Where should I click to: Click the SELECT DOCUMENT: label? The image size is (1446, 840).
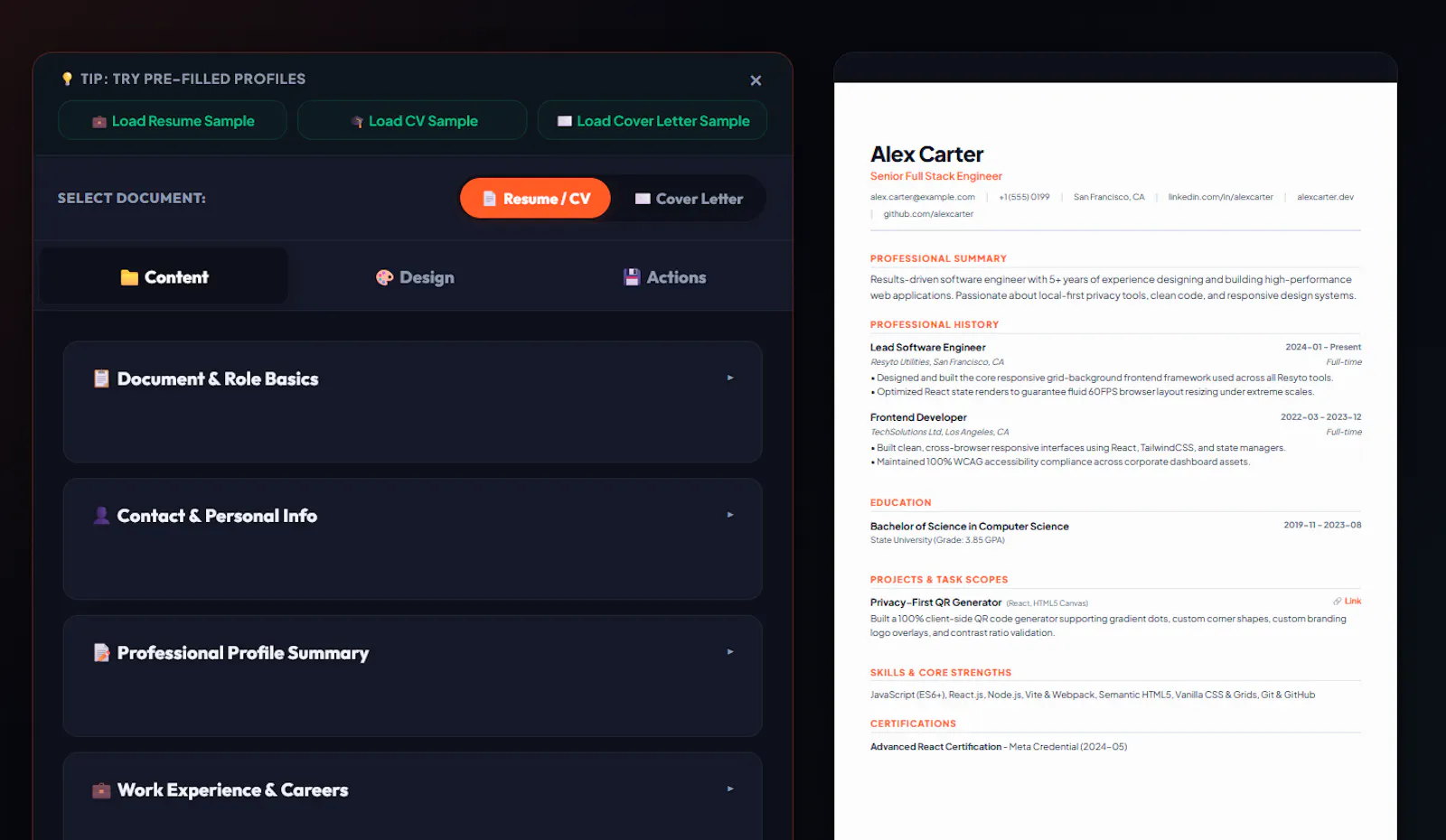tap(132, 198)
